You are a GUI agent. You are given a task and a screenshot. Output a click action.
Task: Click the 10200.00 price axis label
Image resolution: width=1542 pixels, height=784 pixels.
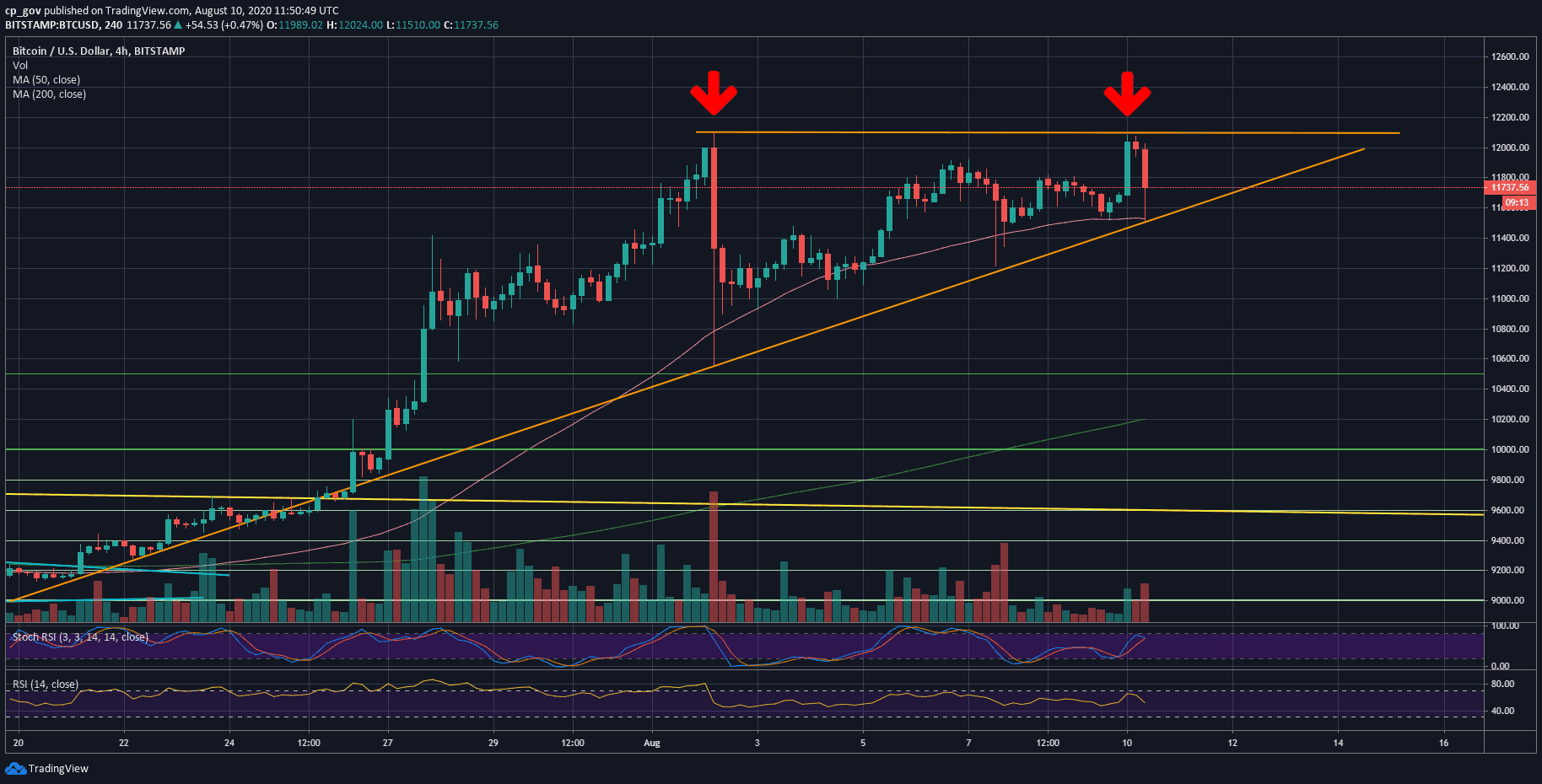tap(1510, 419)
